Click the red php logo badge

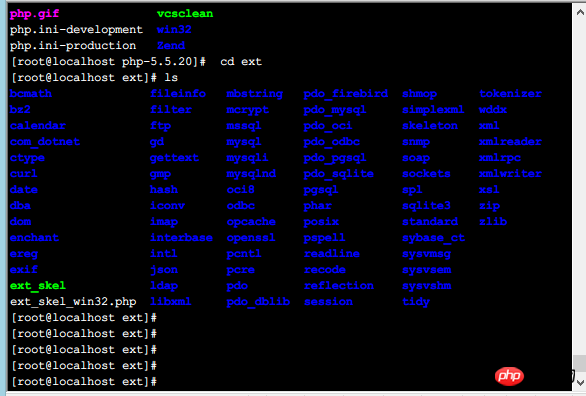(x=509, y=376)
